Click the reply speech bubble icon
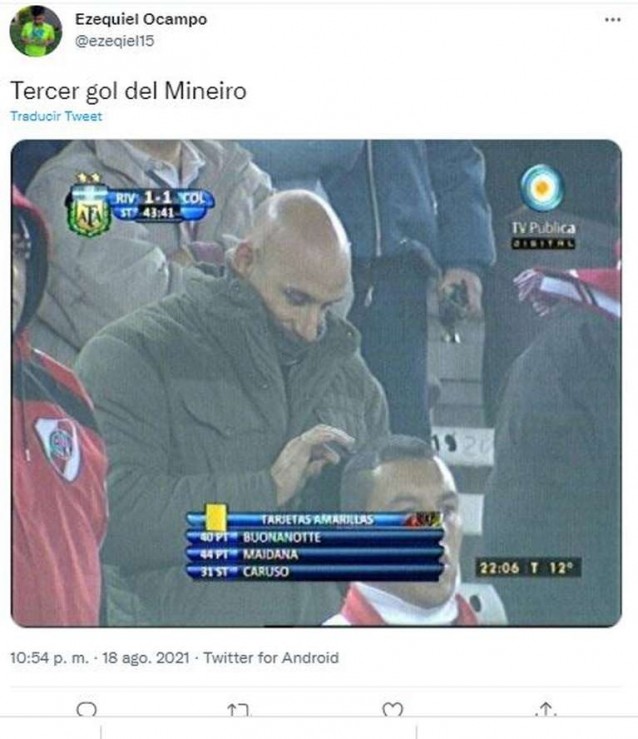This screenshot has width=638, height=739. (x=86, y=709)
